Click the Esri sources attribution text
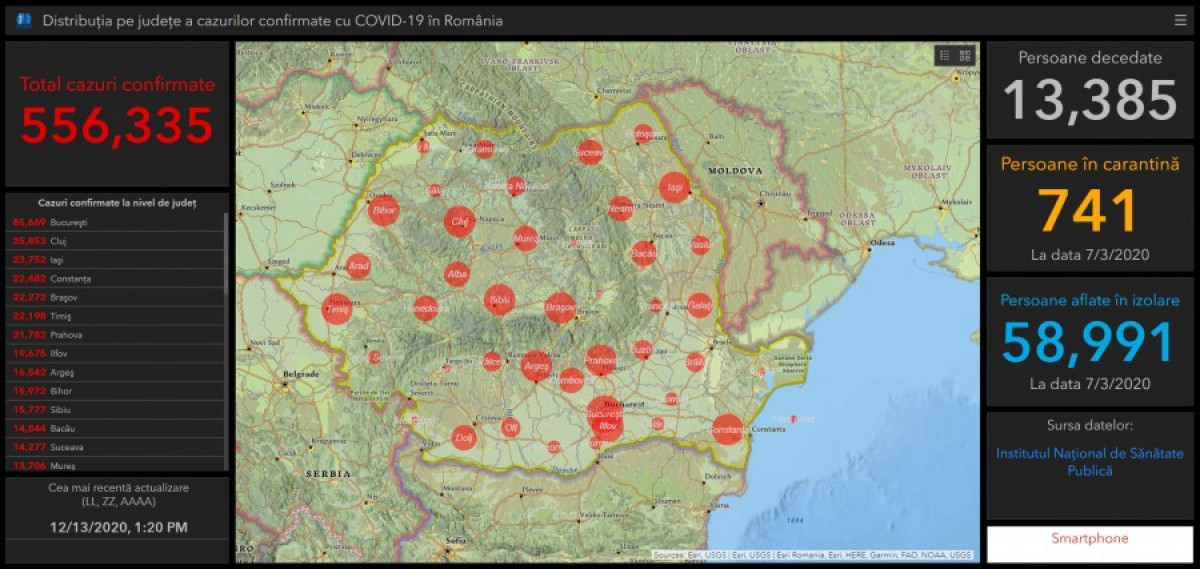1200x569 pixels. pyautogui.click(x=812, y=555)
